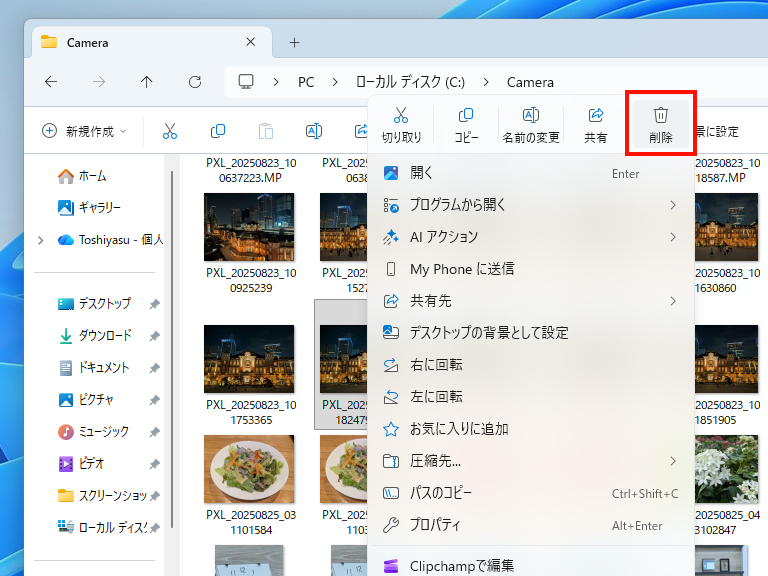Go up one folder level
Viewport: 768px width, 576px height.
click(x=146, y=82)
